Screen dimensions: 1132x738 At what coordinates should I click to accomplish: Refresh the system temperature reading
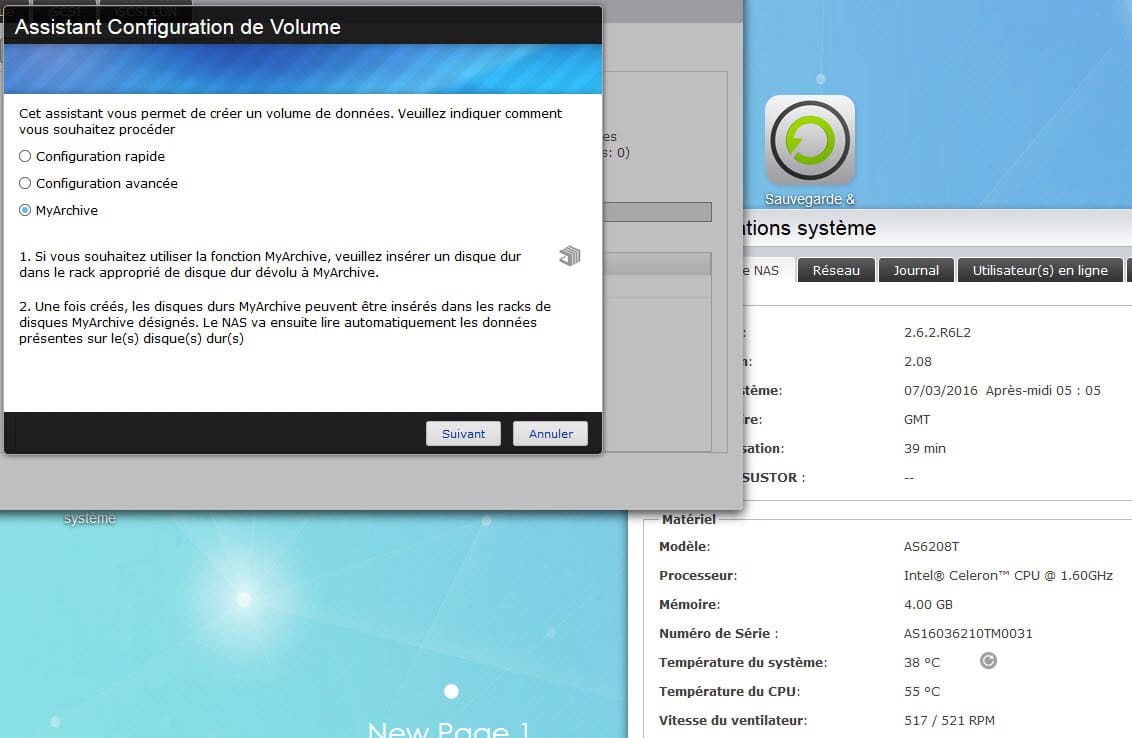[x=988, y=661]
